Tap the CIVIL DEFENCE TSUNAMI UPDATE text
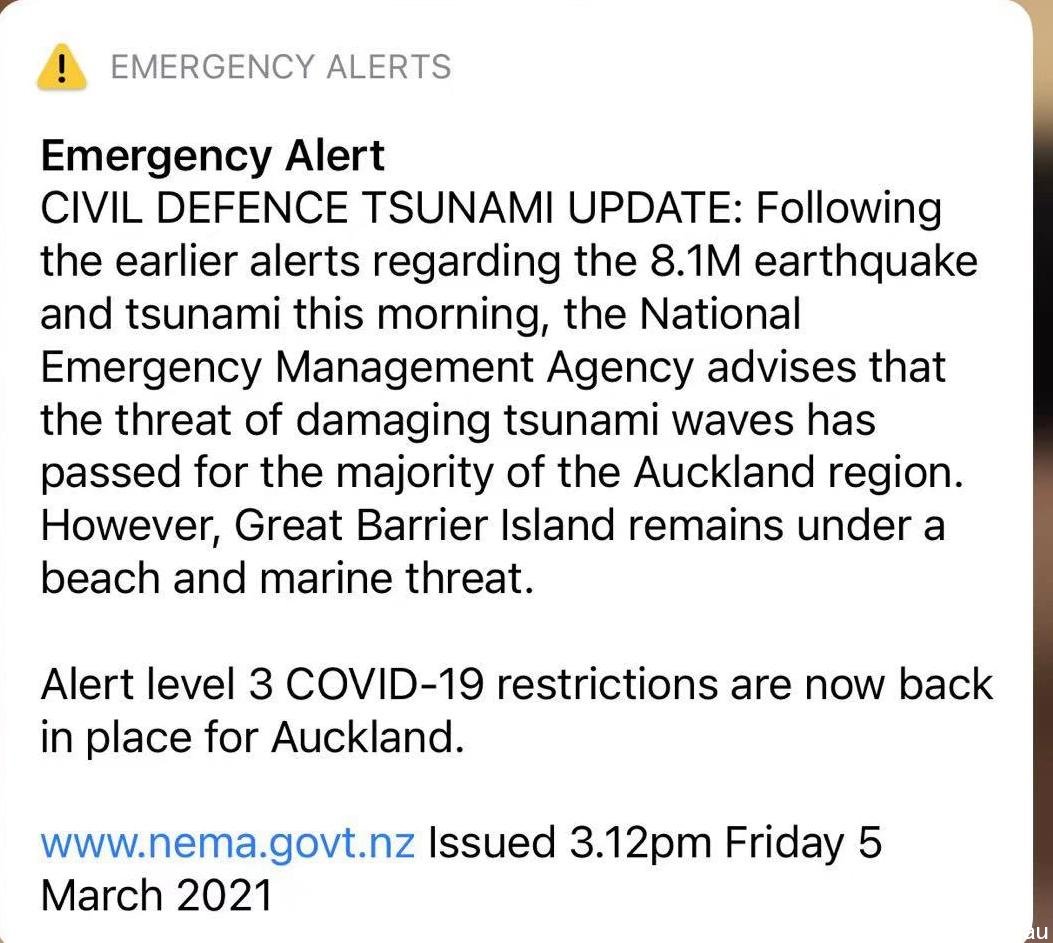Image resolution: width=1053 pixels, height=943 pixels. (x=392, y=208)
